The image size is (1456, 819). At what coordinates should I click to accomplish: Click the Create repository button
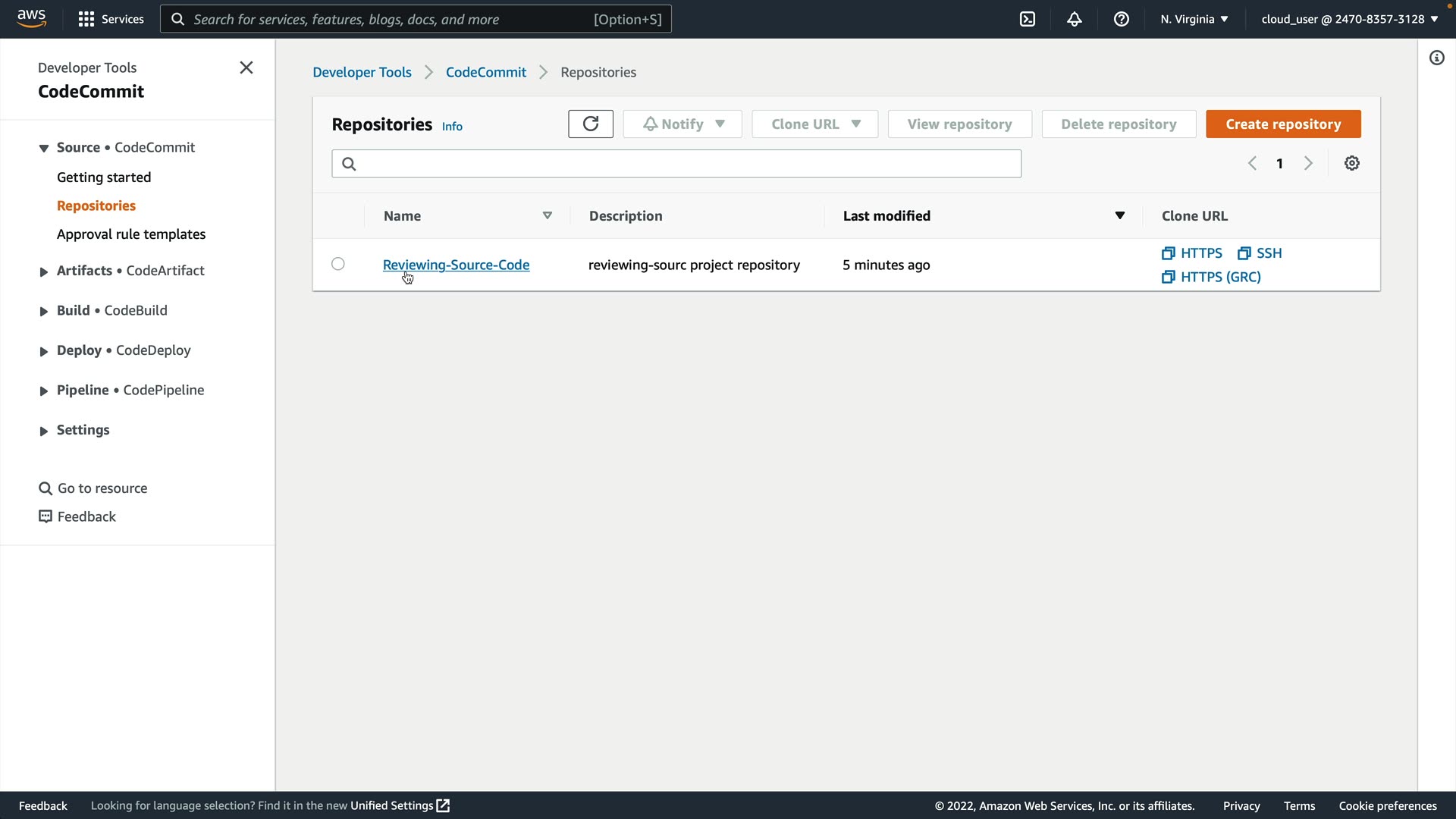coord(1282,124)
